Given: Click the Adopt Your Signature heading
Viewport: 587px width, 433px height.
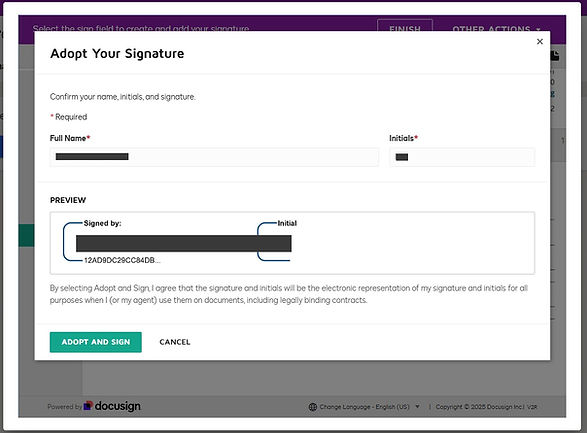Looking at the screenshot, I should pos(117,54).
